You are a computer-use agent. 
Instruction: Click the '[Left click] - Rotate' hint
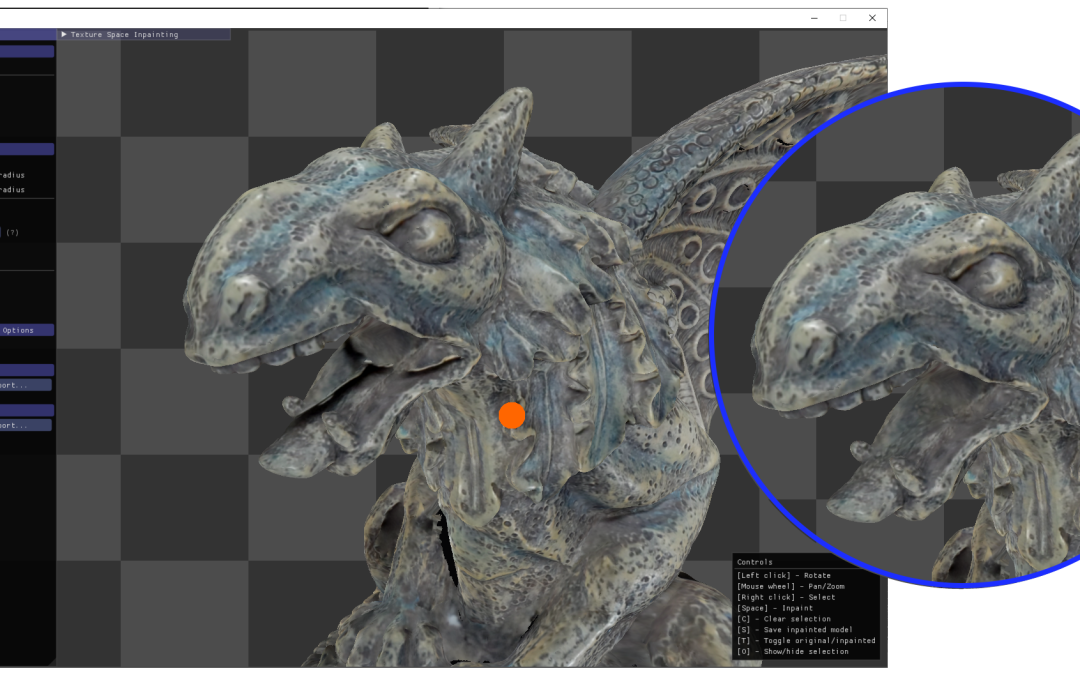point(784,575)
